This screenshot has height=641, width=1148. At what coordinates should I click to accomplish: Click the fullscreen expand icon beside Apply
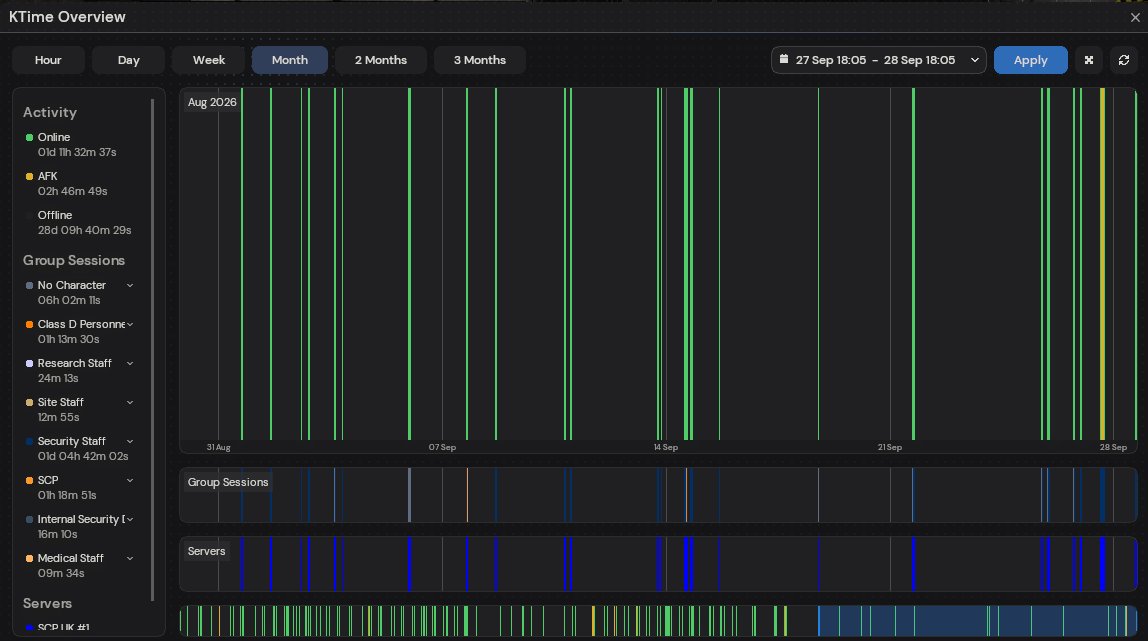[1089, 60]
